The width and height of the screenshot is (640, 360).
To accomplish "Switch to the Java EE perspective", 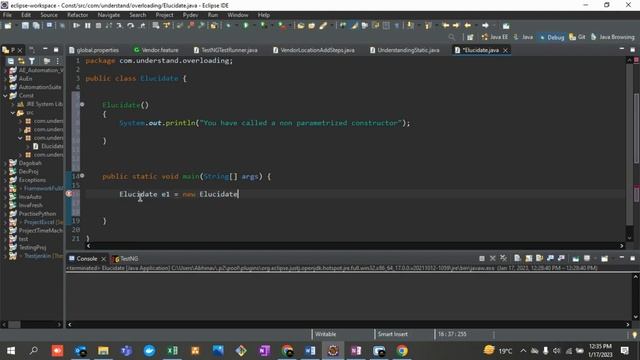I will 494,37.
